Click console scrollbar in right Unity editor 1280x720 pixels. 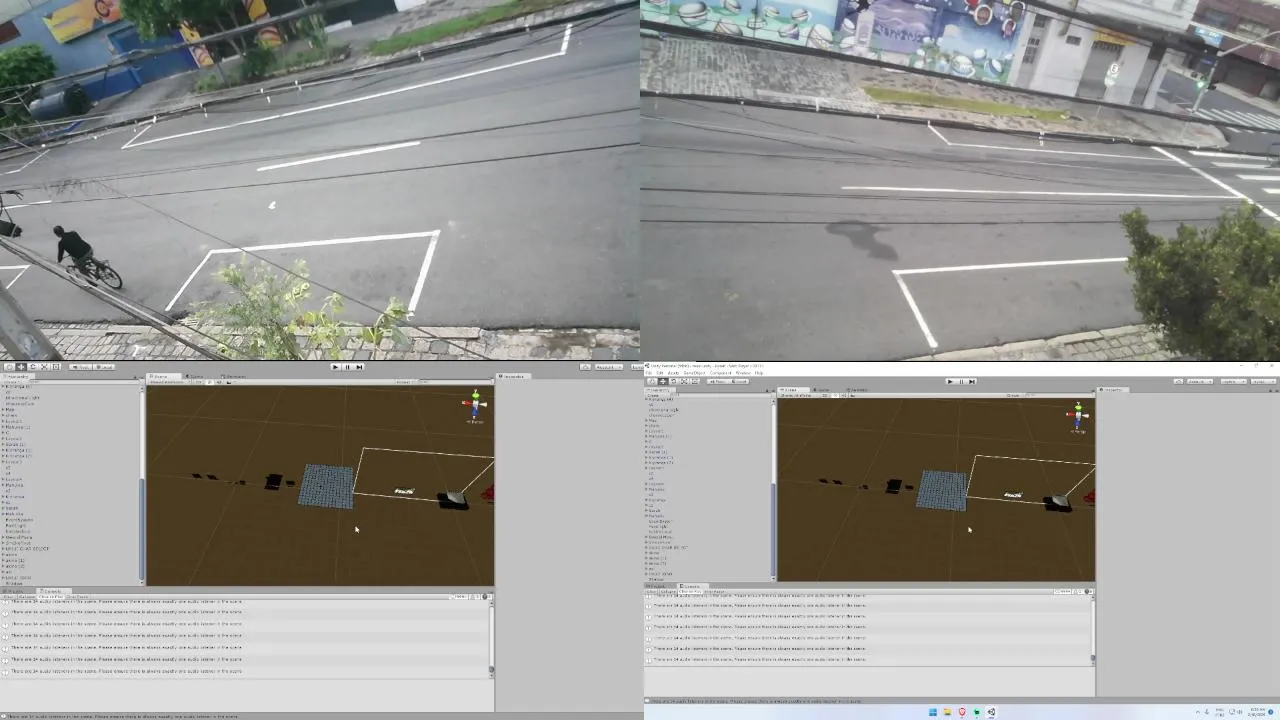(1092, 658)
